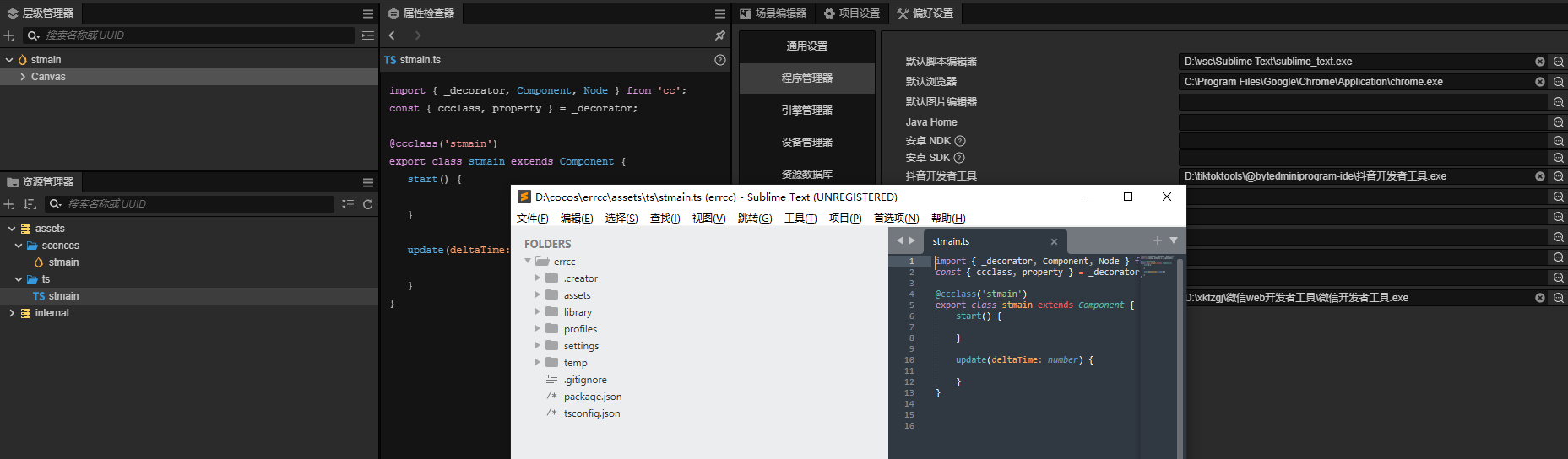Collapse the assets folder in the asset manager
1568x459 pixels.
12,229
